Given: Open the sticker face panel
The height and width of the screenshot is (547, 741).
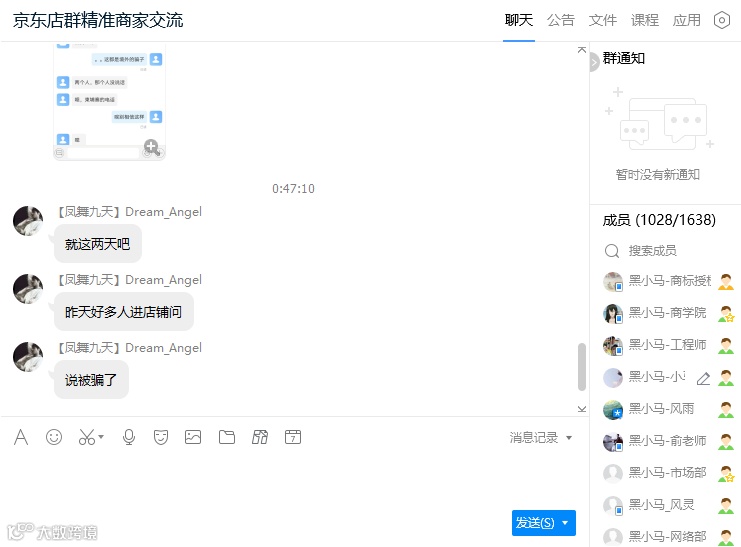Looking at the screenshot, I should click(161, 437).
